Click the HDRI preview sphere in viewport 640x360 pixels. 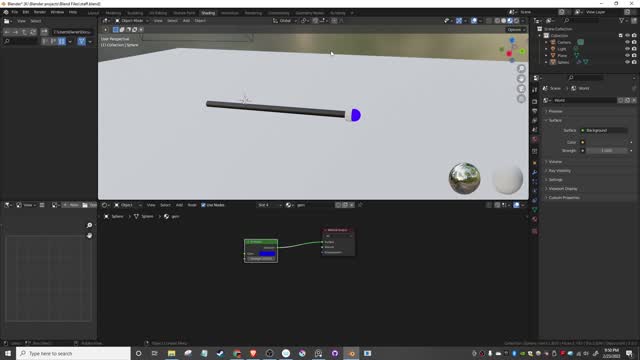pyautogui.click(x=464, y=178)
